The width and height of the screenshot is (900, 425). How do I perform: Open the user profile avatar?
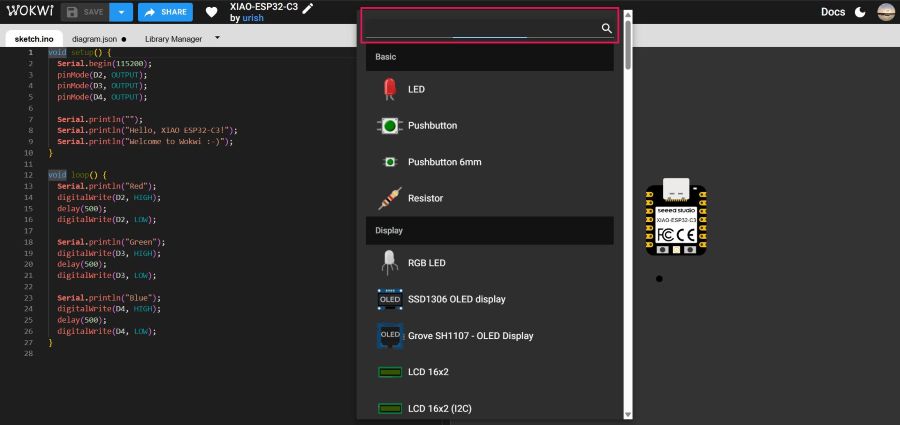886,12
